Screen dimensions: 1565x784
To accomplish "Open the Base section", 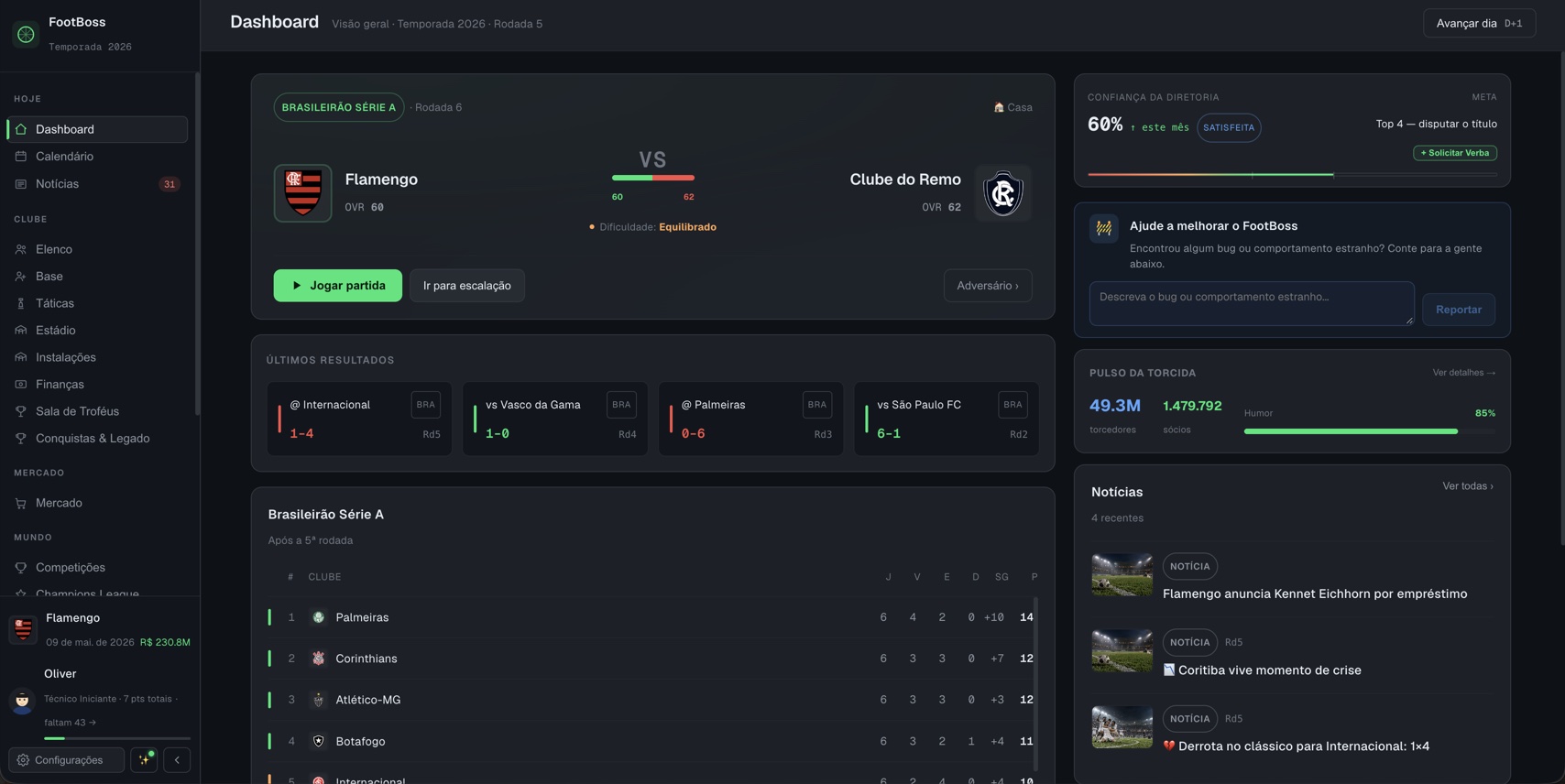I will 97,277.
